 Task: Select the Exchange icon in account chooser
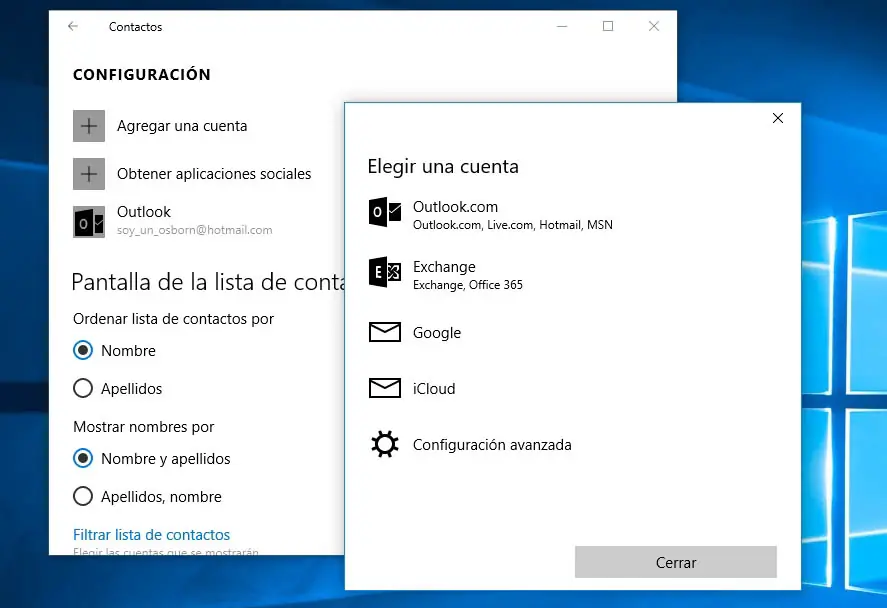coord(385,272)
